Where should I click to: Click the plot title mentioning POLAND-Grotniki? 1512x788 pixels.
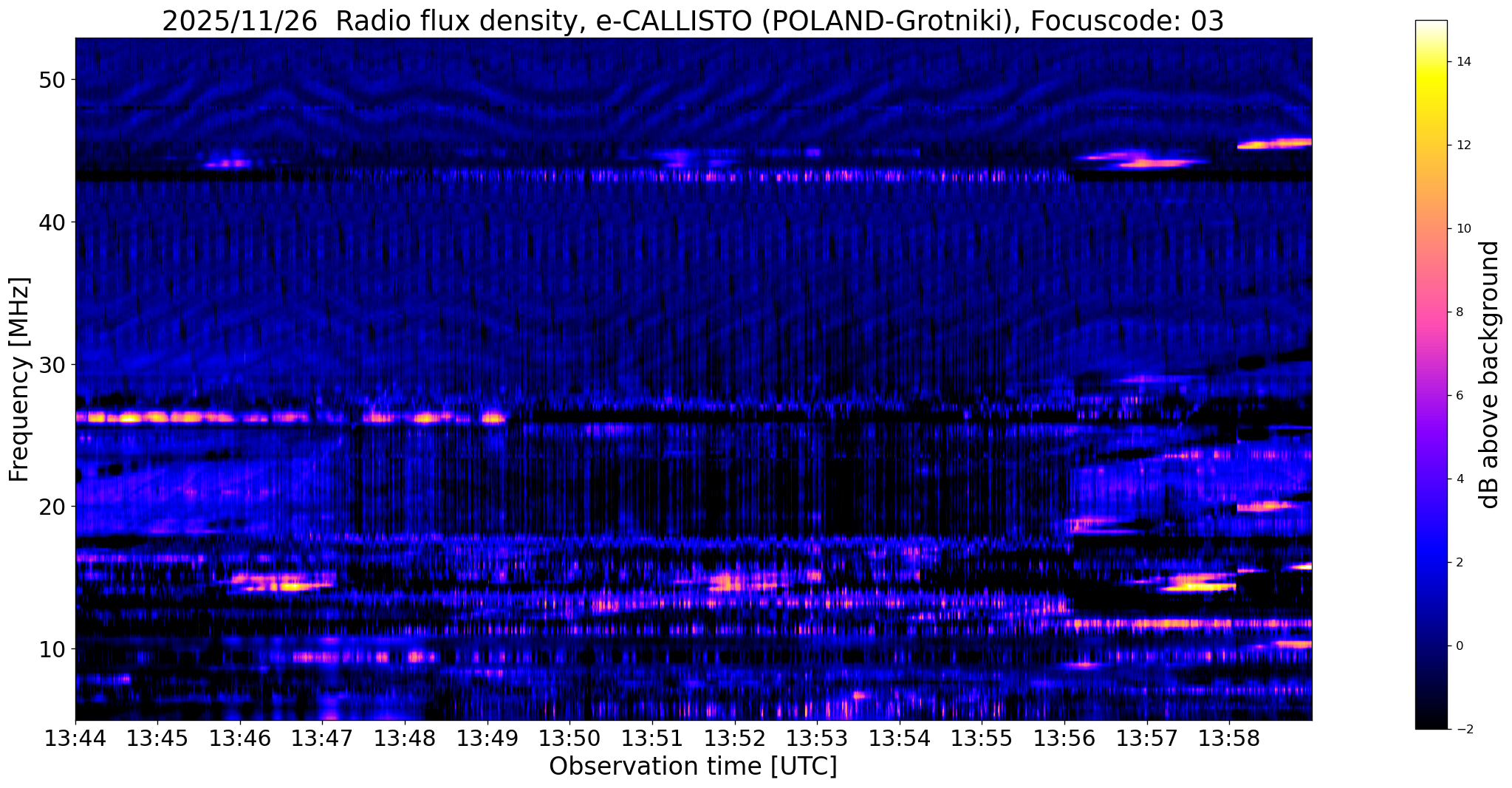(693, 21)
